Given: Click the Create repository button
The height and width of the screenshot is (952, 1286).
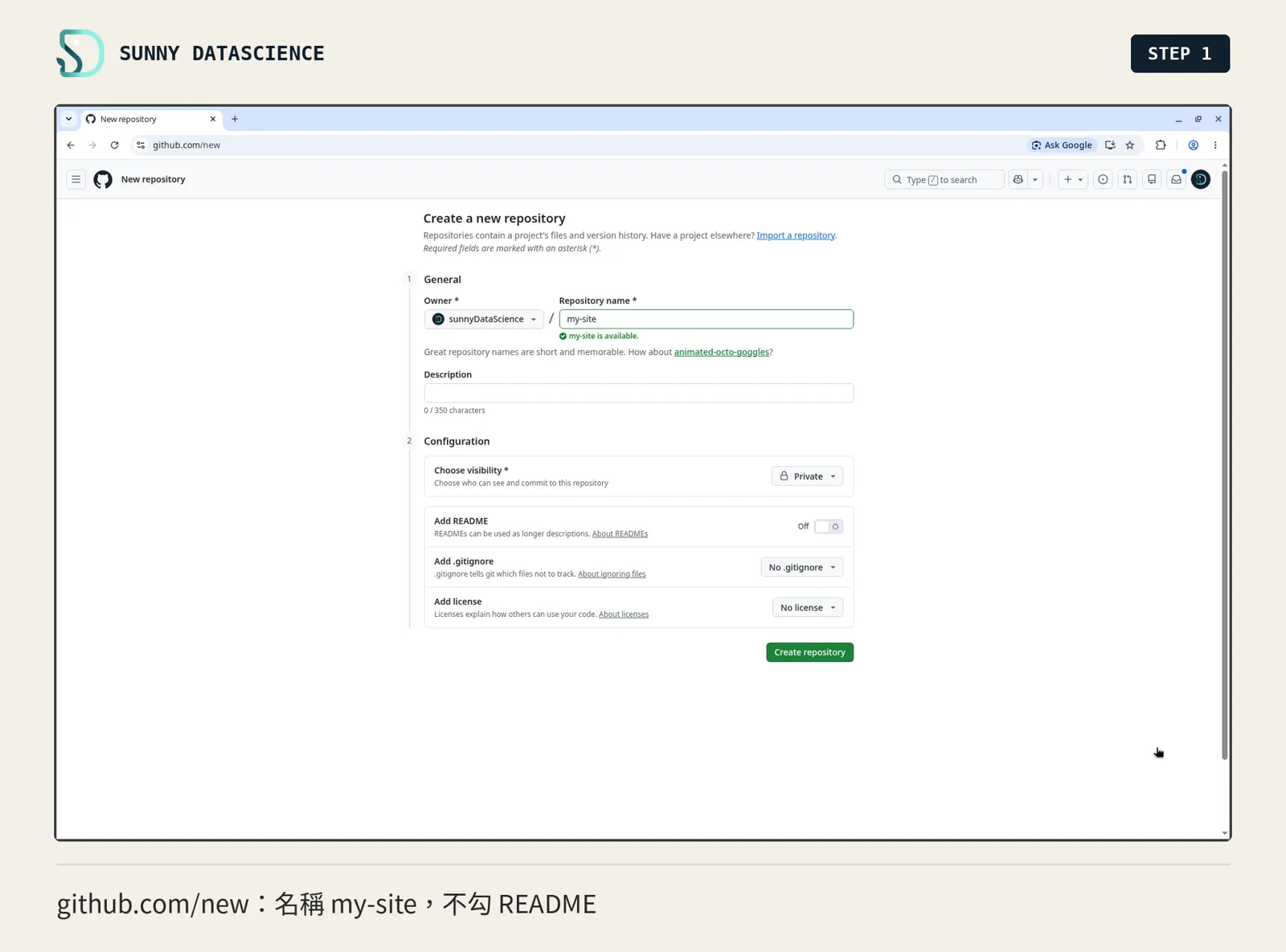Looking at the screenshot, I should tap(809, 652).
